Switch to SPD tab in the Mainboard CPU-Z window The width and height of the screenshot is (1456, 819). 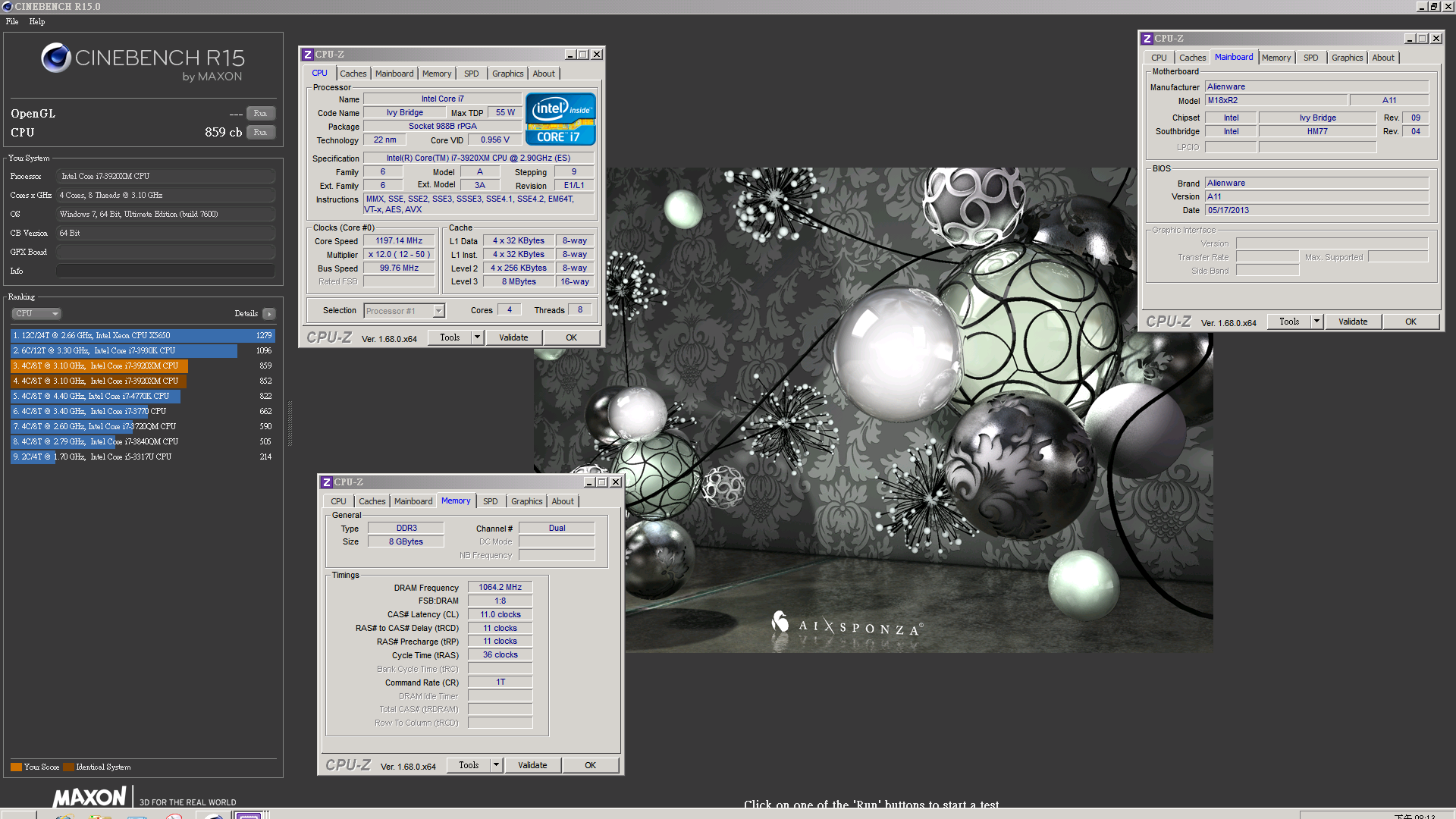pos(1311,58)
